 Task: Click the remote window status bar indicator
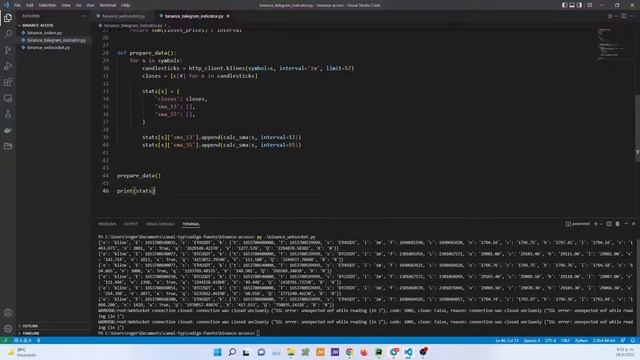[6, 340]
